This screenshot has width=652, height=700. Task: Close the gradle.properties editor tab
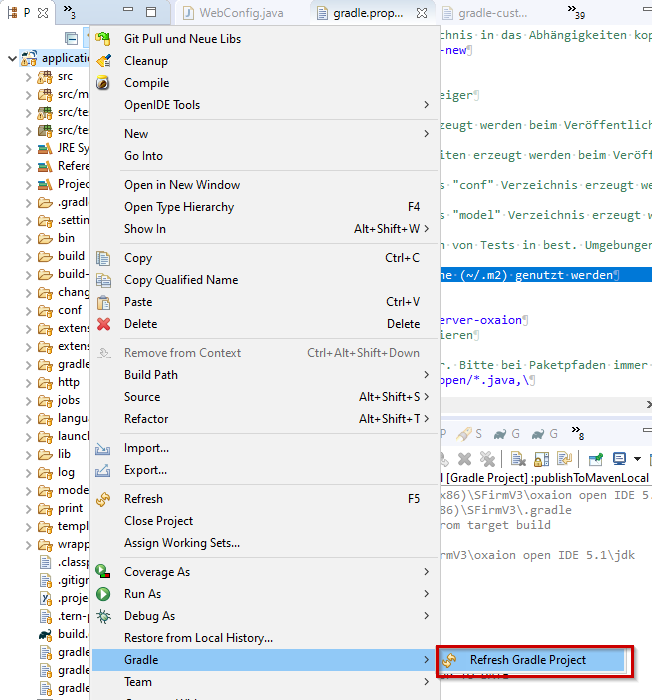click(x=421, y=13)
